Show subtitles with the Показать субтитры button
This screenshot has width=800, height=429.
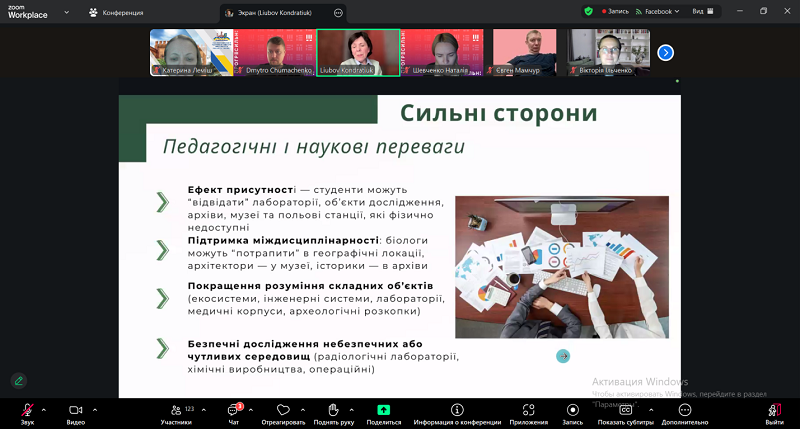(x=625, y=410)
